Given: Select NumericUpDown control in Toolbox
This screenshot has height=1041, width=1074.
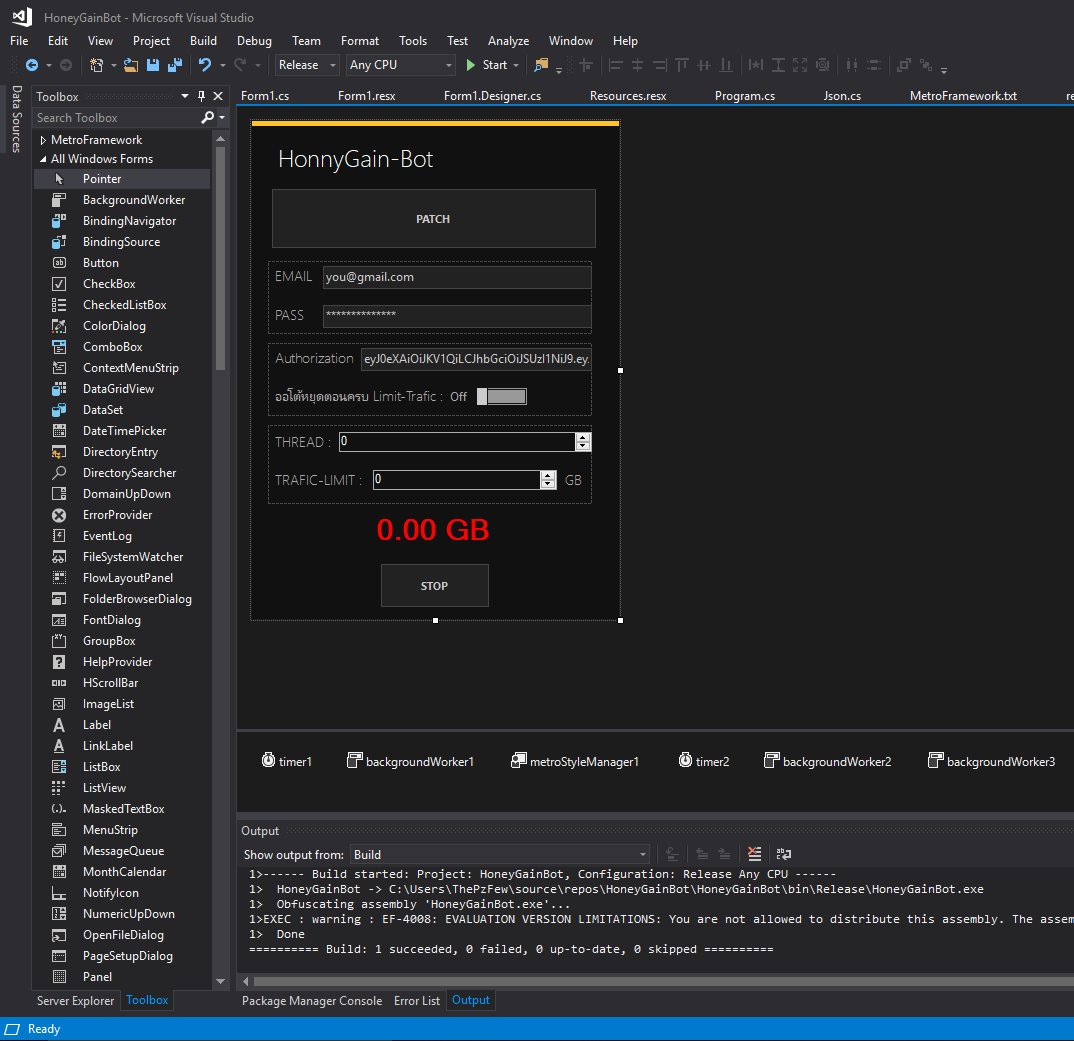Looking at the screenshot, I should [x=122, y=914].
